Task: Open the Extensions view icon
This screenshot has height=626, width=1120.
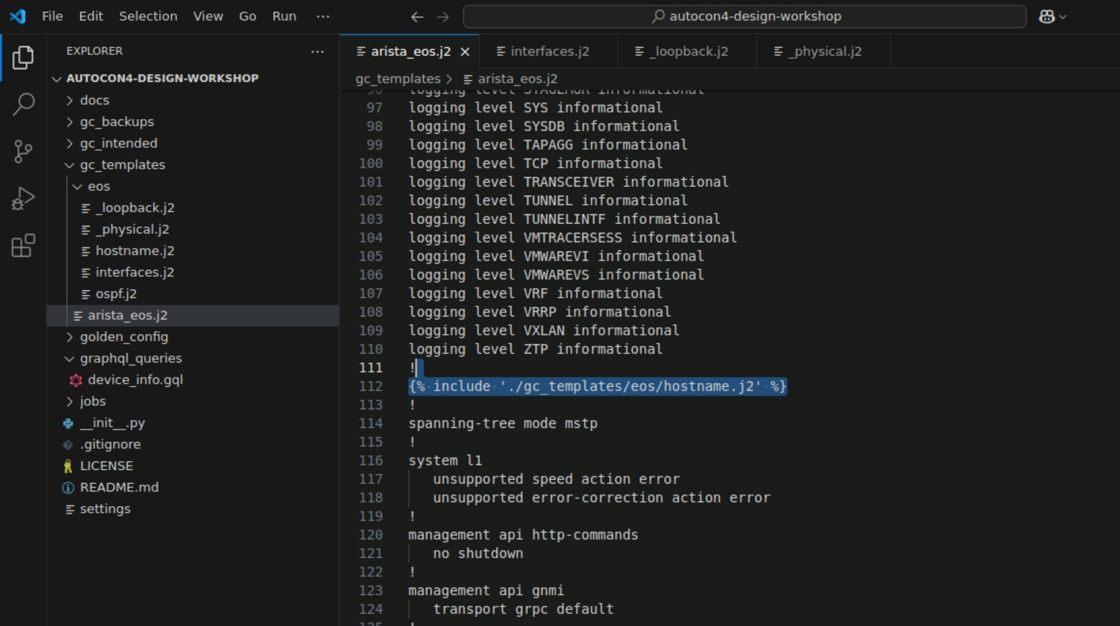Action: [23, 246]
